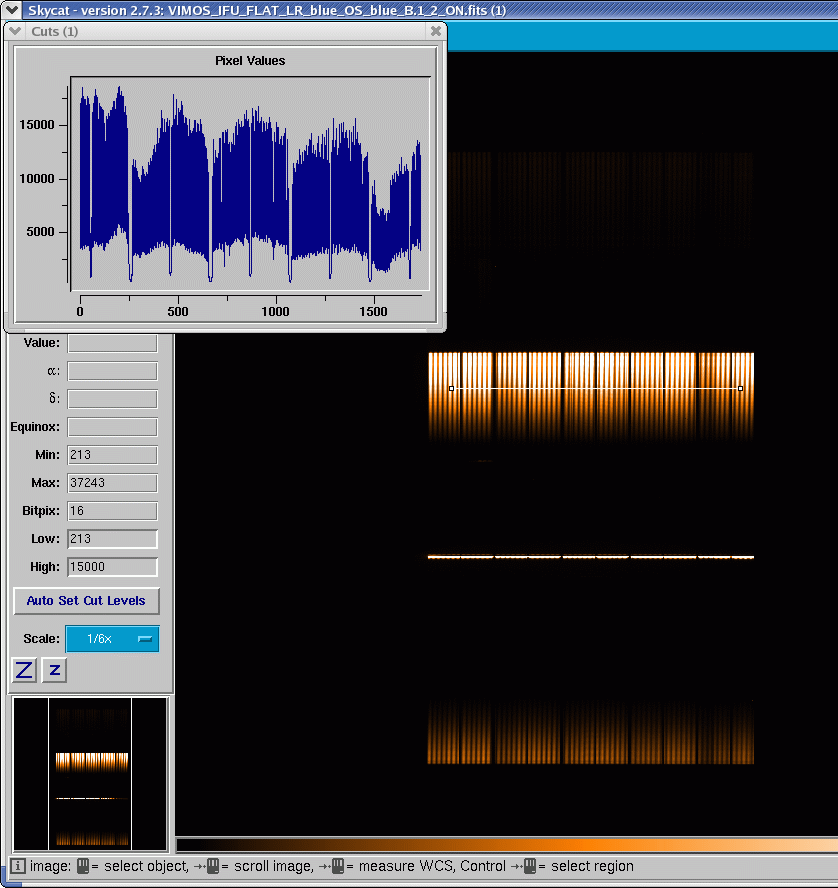The height and width of the screenshot is (888, 838).
Task: Click the α right ascension field
Action: pos(112,371)
